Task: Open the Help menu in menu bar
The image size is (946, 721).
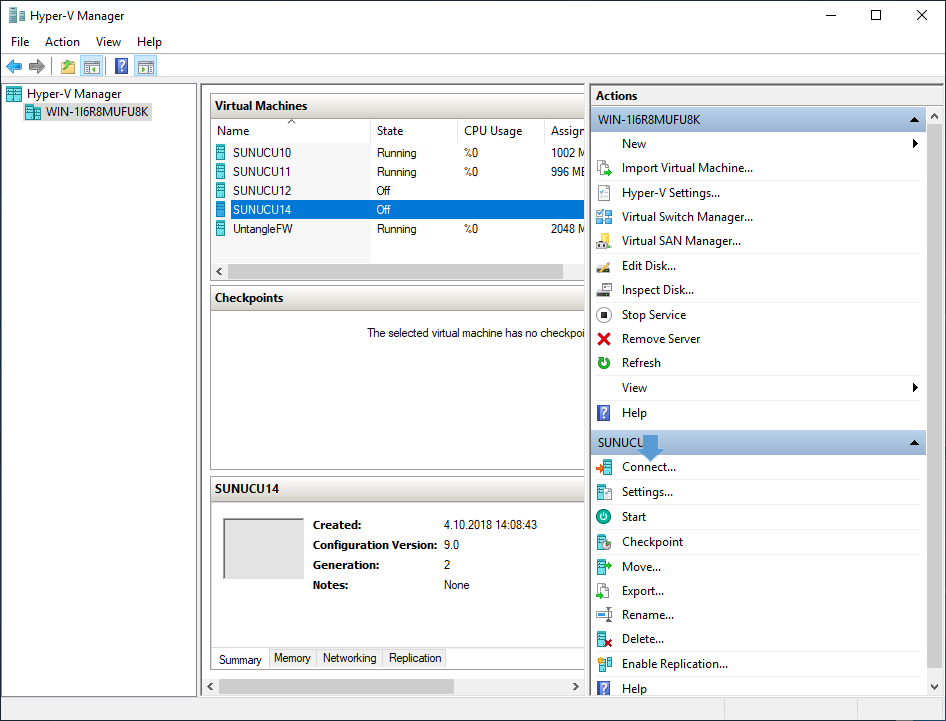Action: coord(149,42)
